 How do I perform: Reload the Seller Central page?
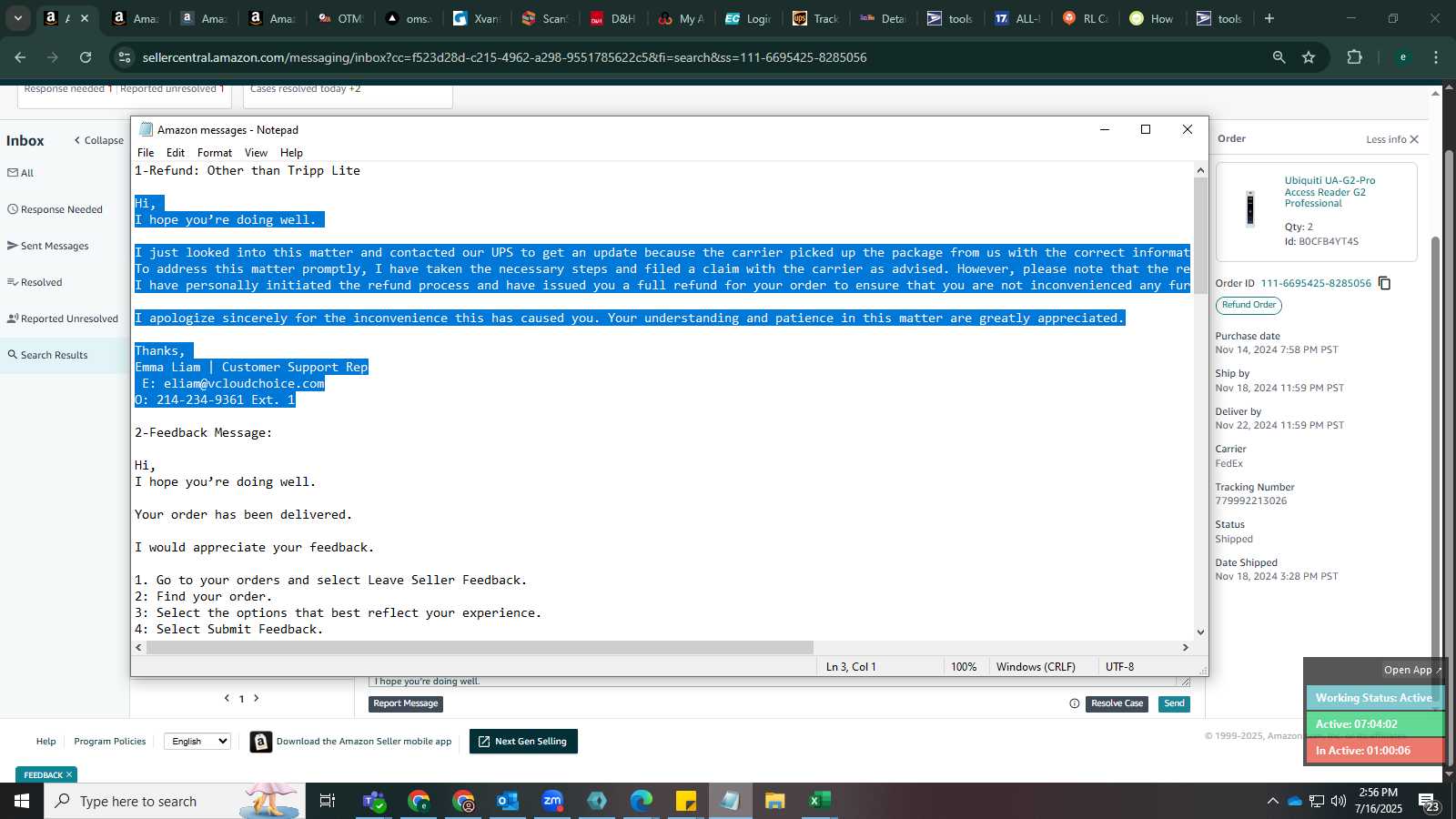tap(86, 57)
